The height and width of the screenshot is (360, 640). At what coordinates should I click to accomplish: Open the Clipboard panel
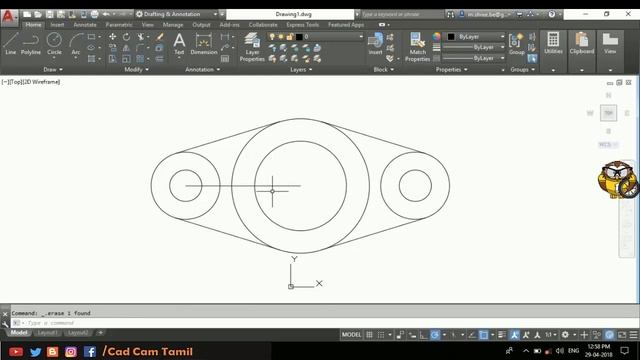coord(582,44)
